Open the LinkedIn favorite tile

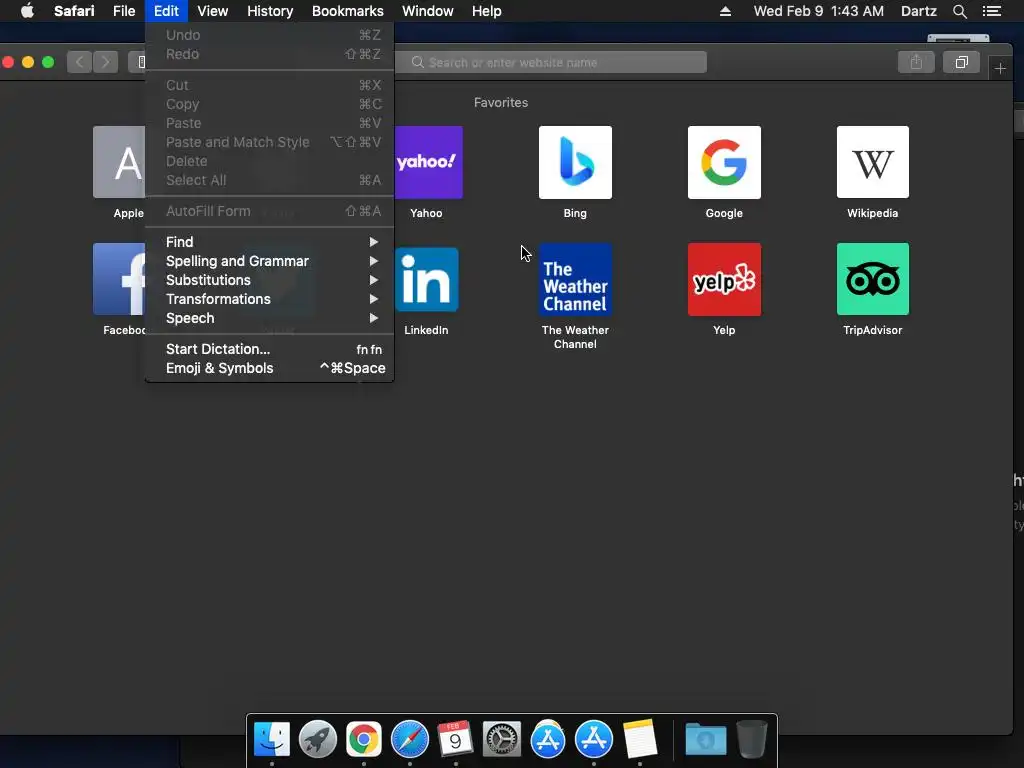point(427,280)
